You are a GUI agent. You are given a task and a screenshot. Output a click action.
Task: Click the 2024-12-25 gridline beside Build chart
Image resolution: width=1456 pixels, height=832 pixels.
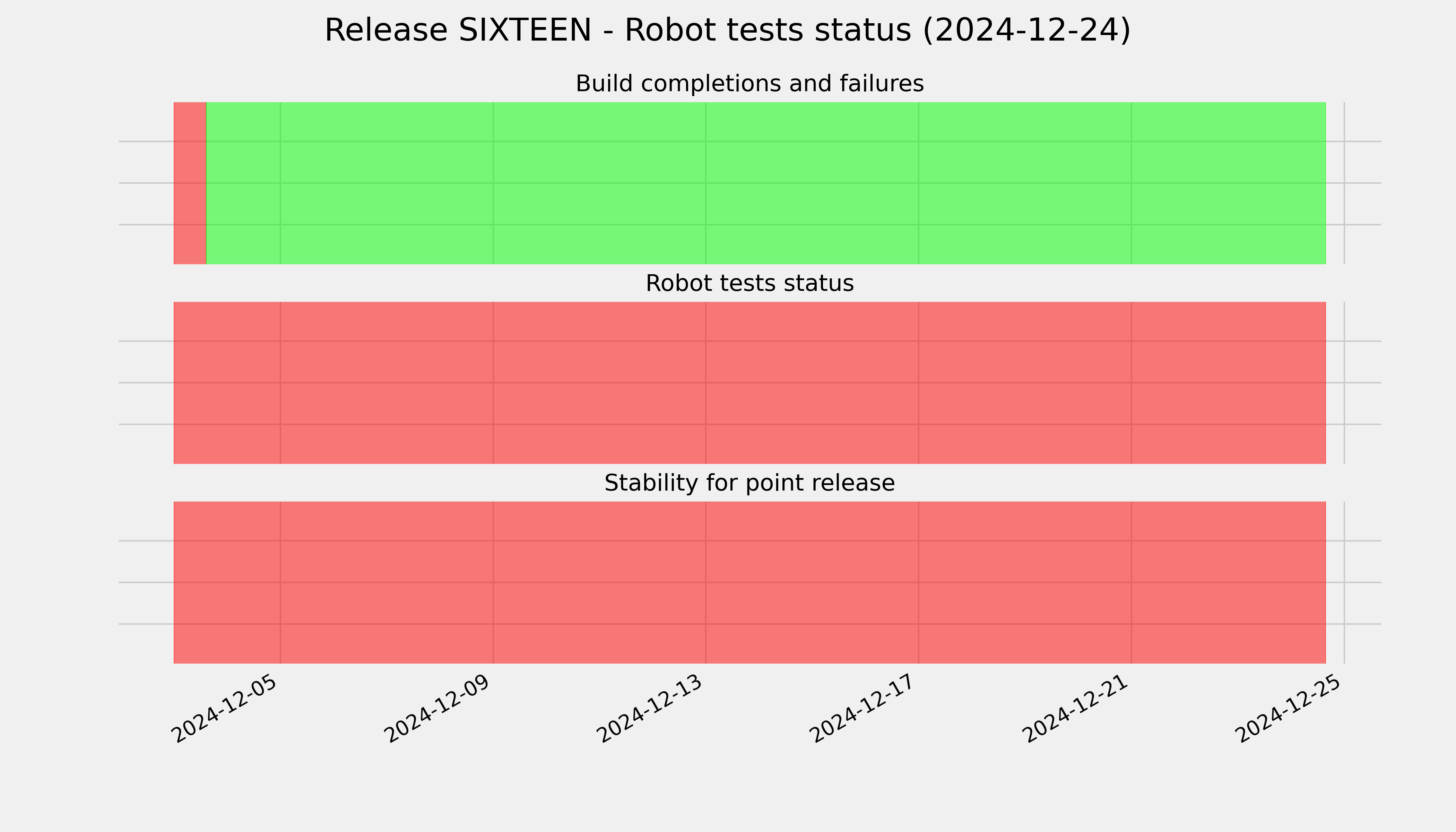point(1344,183)
